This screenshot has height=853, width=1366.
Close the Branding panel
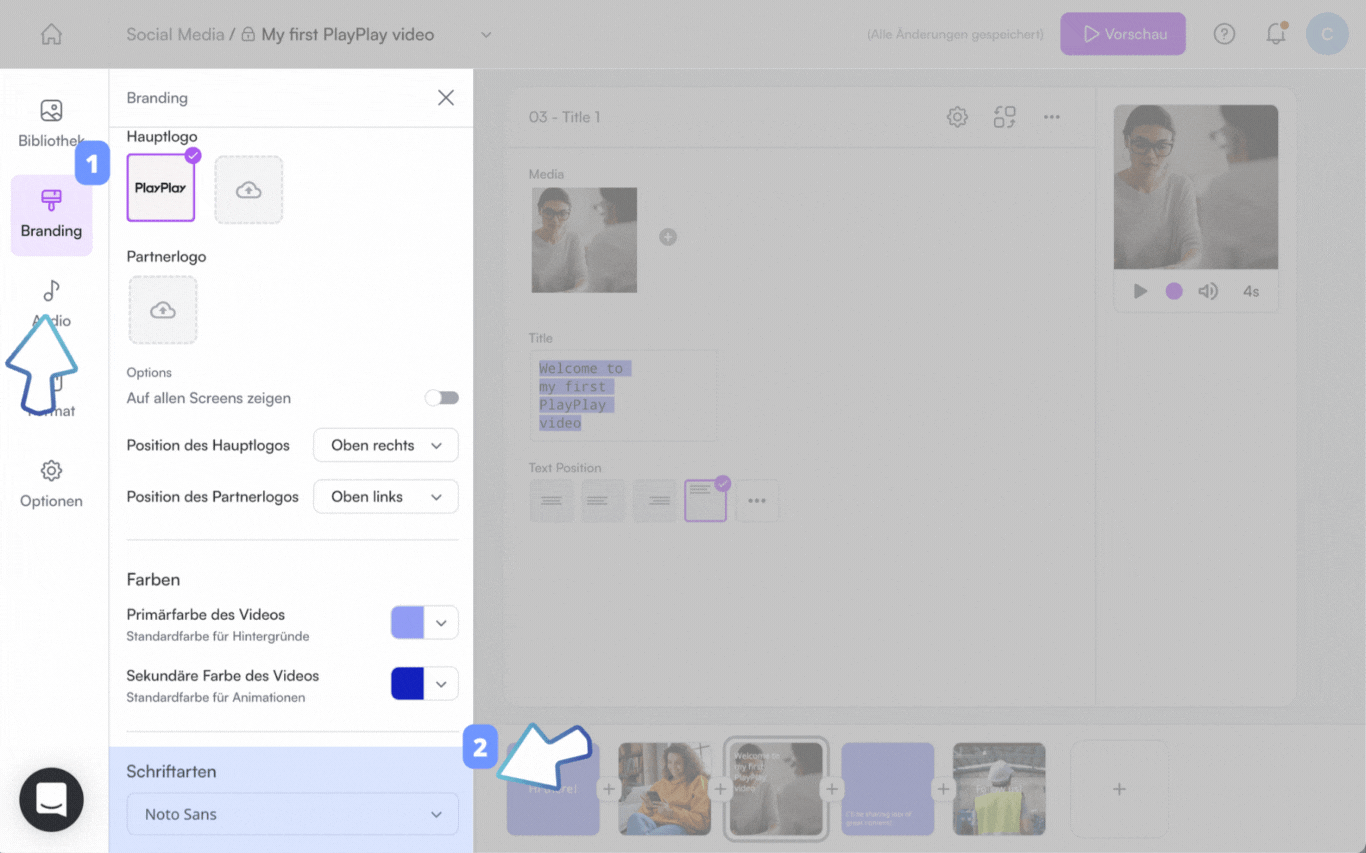click(446, 97)
